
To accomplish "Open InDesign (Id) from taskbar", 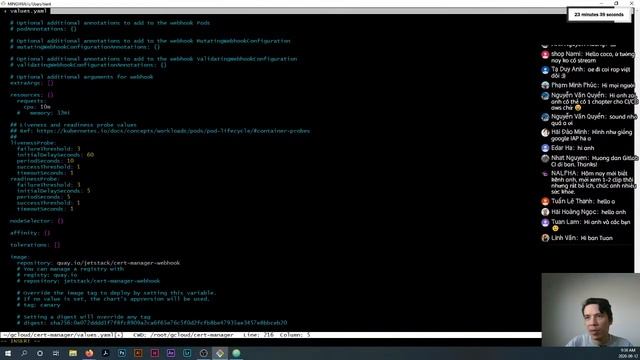I will (x=154, y=353).
